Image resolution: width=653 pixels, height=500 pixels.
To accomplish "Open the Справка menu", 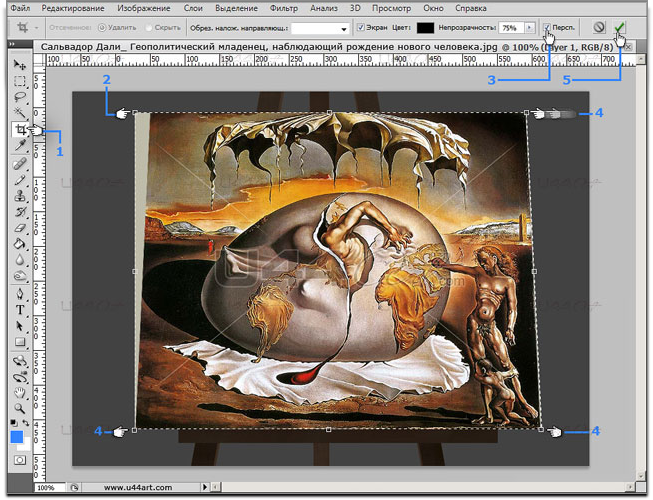I will [471, 8].
